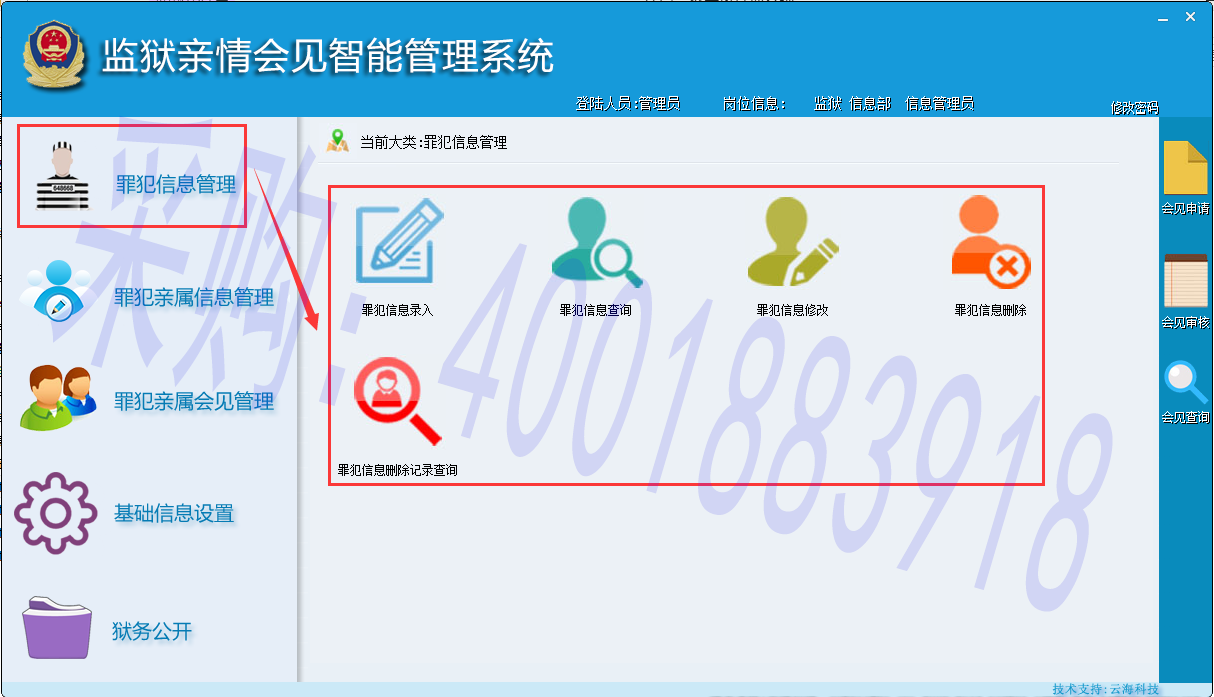The image size is (1214, 697).
Task: Click the 监狱亲情会见智能管理系统 title
Action: point(328,56)
